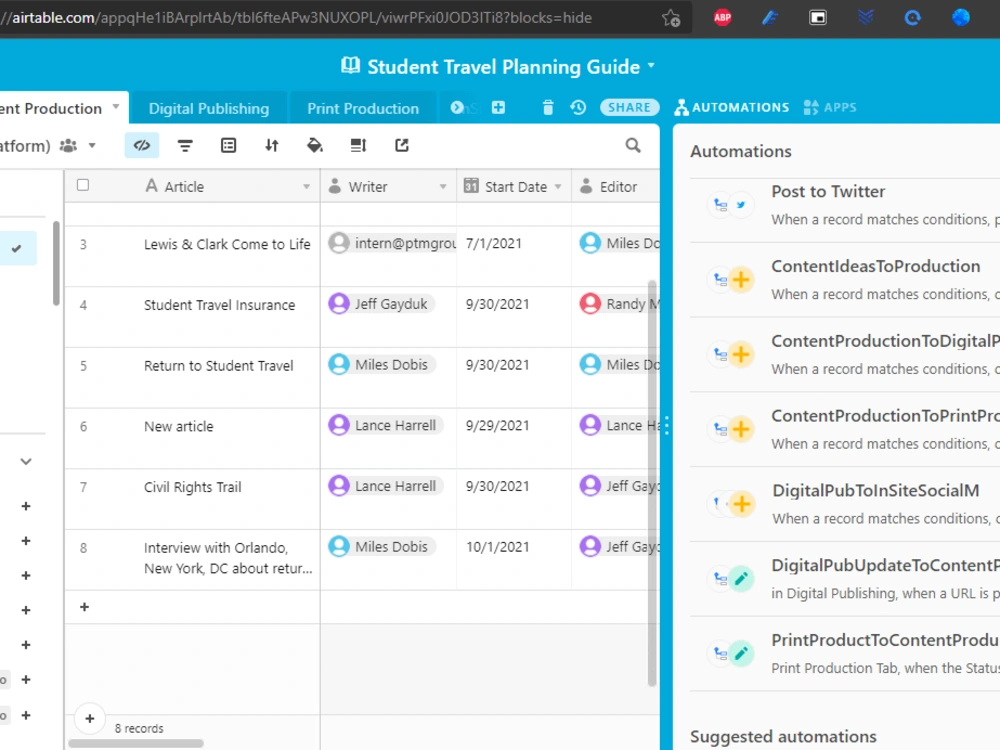This screenshot has width=1000, height=750.
Task: Open the sort records icon
Action: [x=272, y=145]
